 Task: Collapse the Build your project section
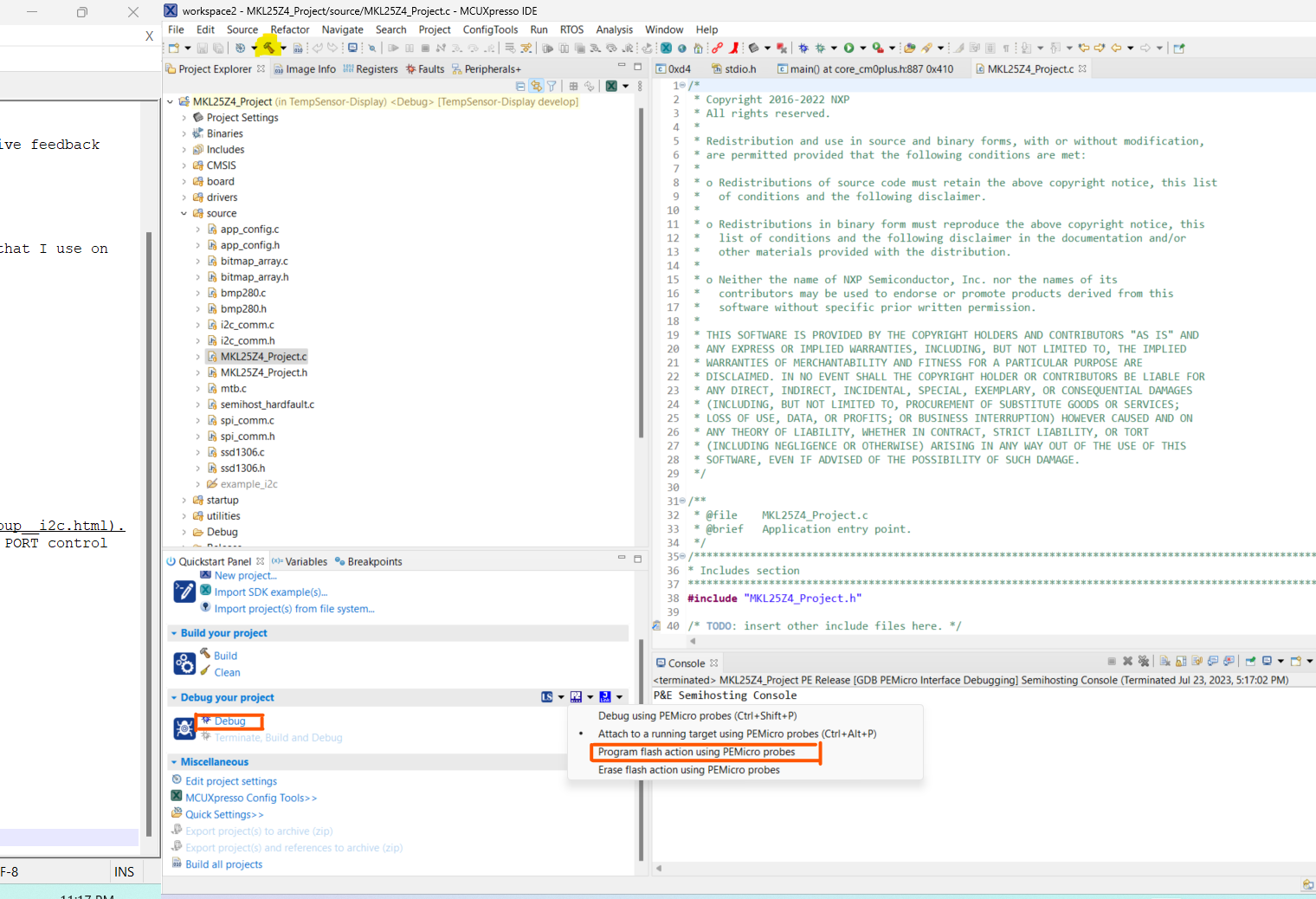(174, 633)
